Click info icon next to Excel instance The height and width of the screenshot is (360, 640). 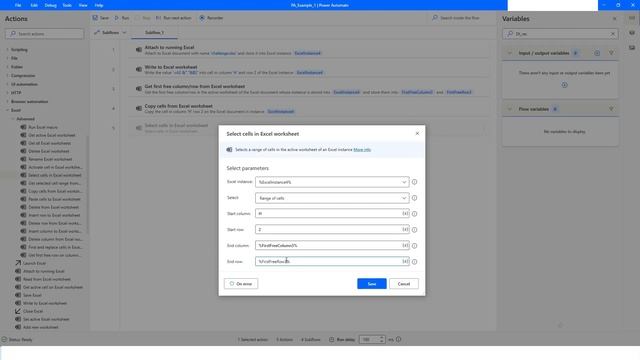point(414,182)
